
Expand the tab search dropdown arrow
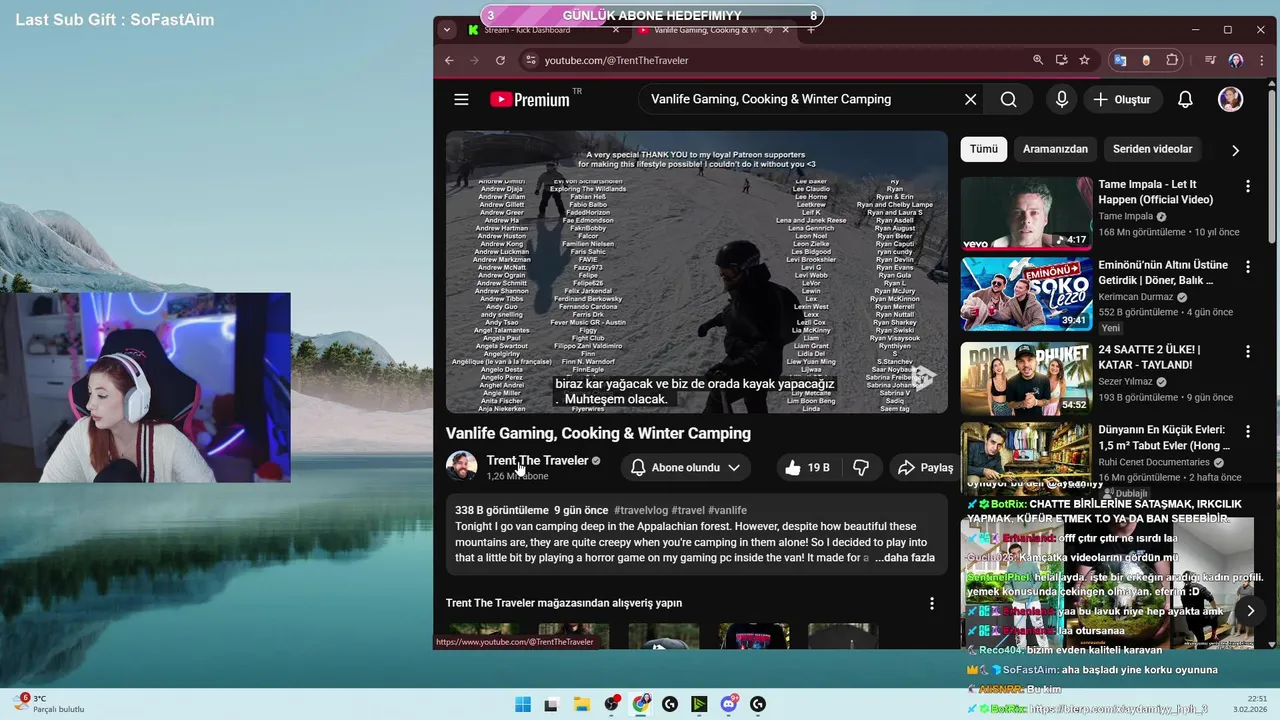click(x=447, y=30)
